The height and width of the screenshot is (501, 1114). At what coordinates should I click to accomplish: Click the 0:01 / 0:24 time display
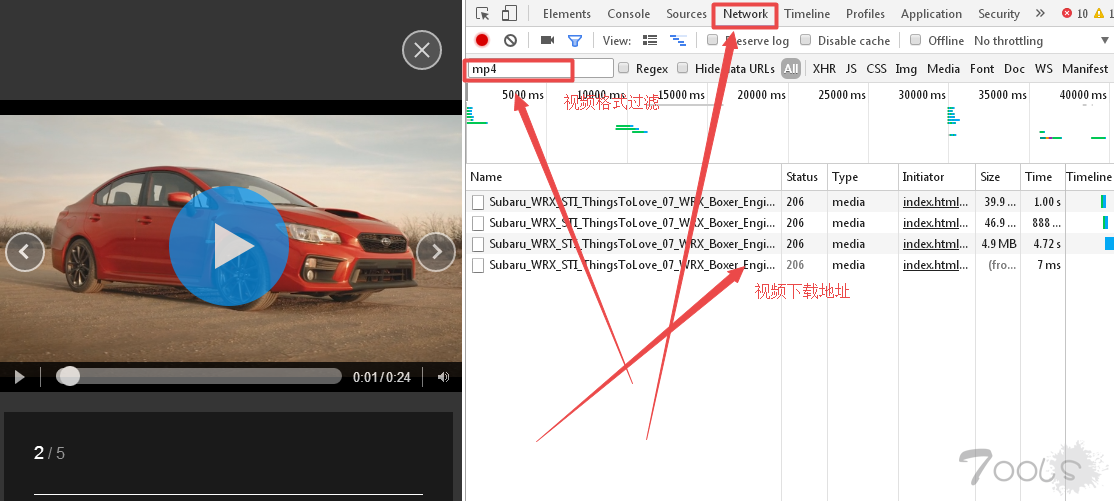pyautogui.click(x=382, y=377)
